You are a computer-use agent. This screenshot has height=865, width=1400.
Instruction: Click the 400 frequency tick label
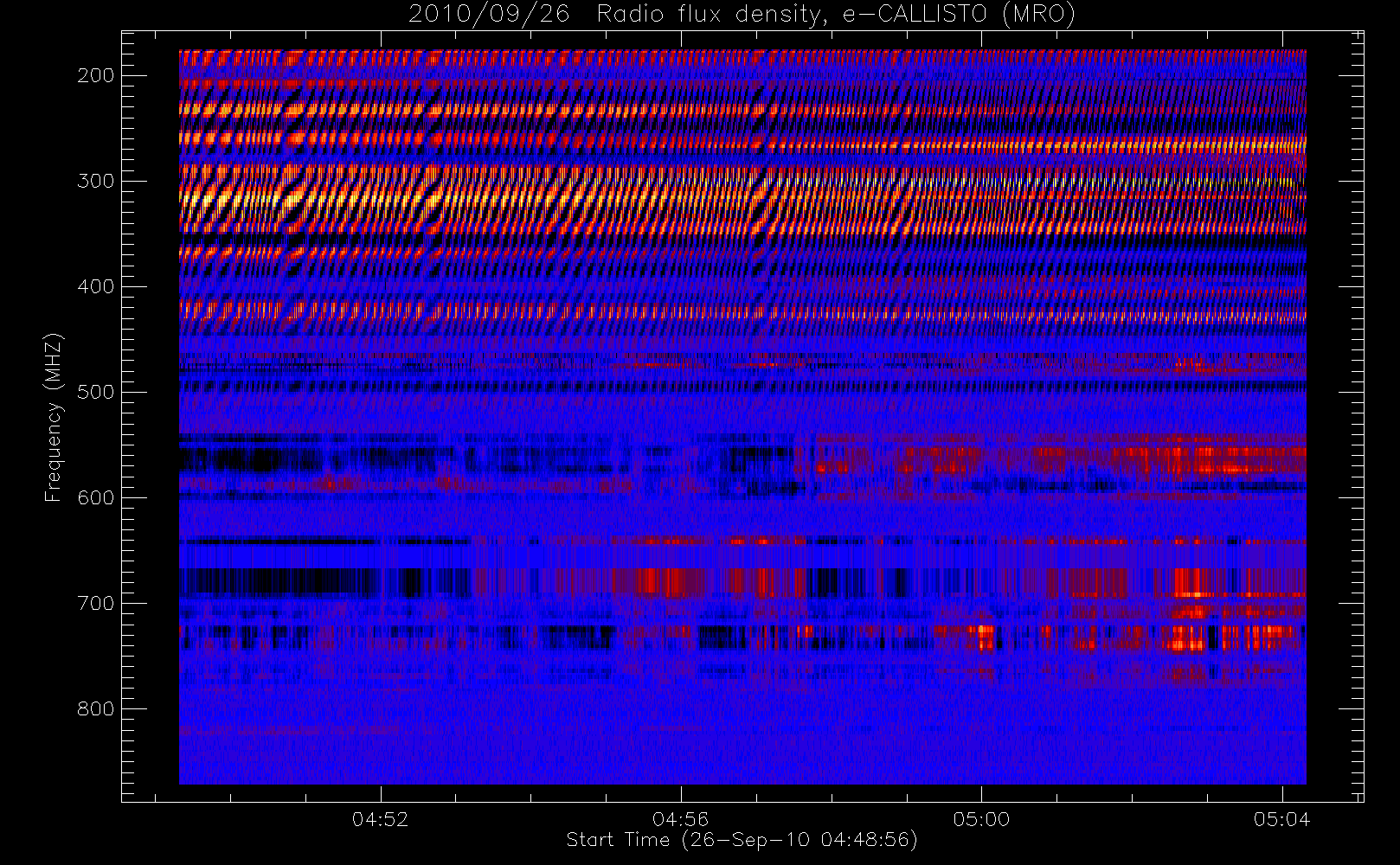[95, 286]
